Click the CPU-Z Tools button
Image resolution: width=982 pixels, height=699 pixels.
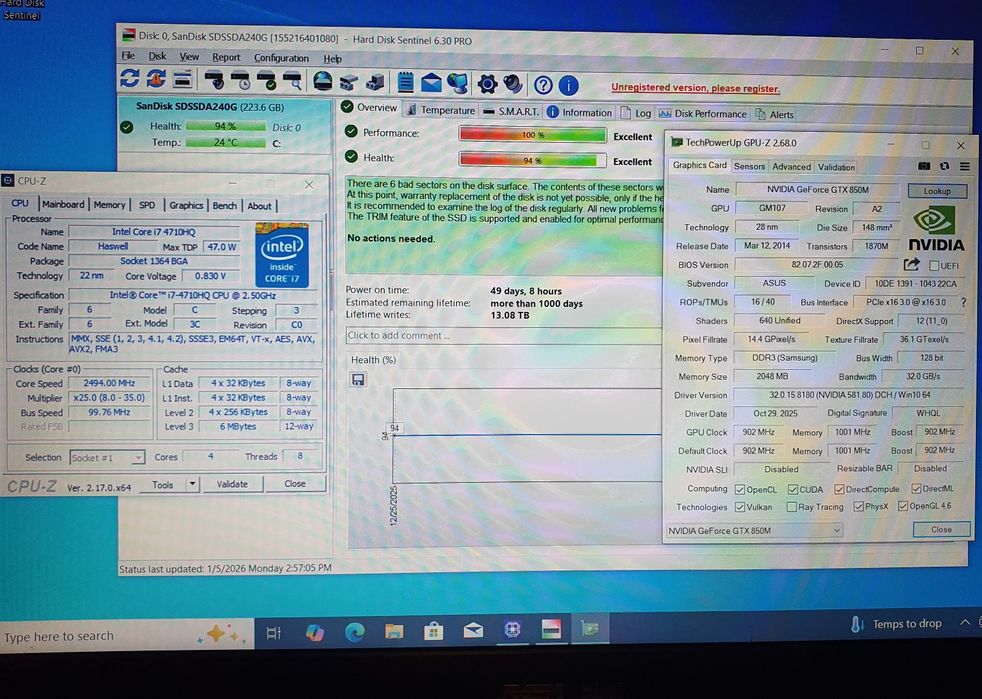click(x=162, y=485)
